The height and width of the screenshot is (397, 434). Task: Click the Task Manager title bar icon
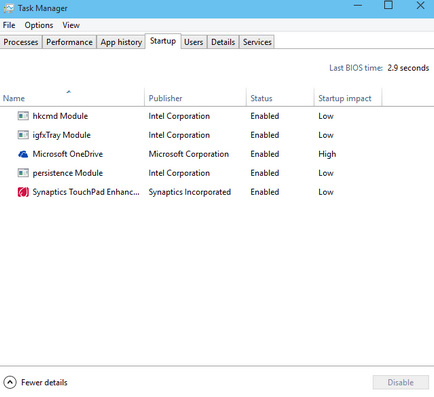(x=8, y=8)
